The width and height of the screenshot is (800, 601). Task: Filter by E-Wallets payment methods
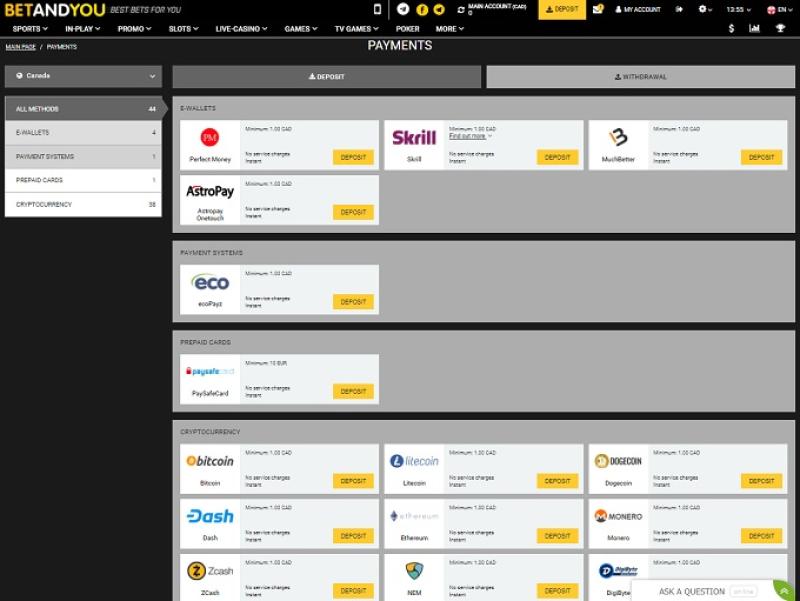(83, 133)
